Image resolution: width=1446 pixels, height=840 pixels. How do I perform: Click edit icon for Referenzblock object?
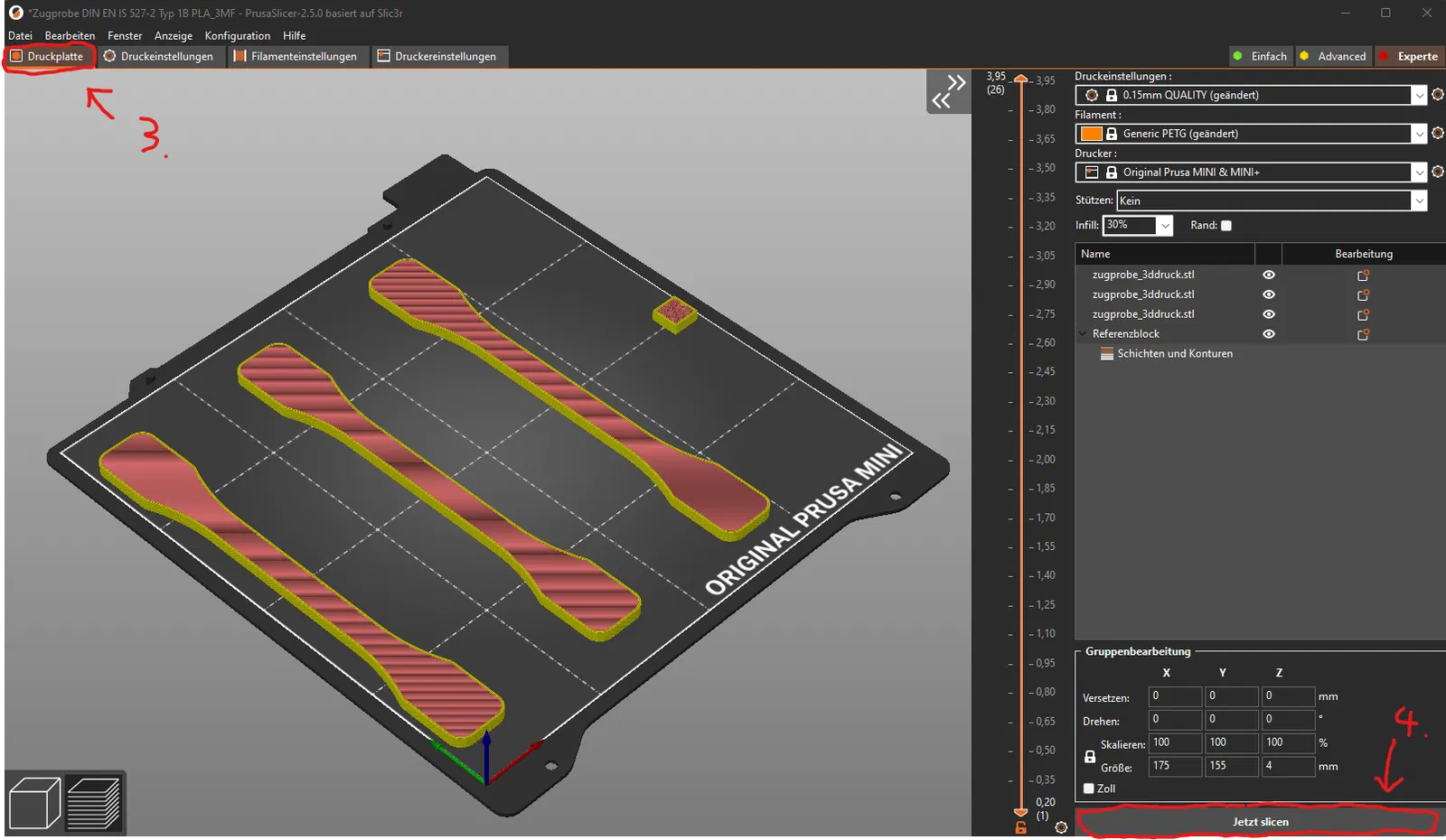pos(1363,334)
